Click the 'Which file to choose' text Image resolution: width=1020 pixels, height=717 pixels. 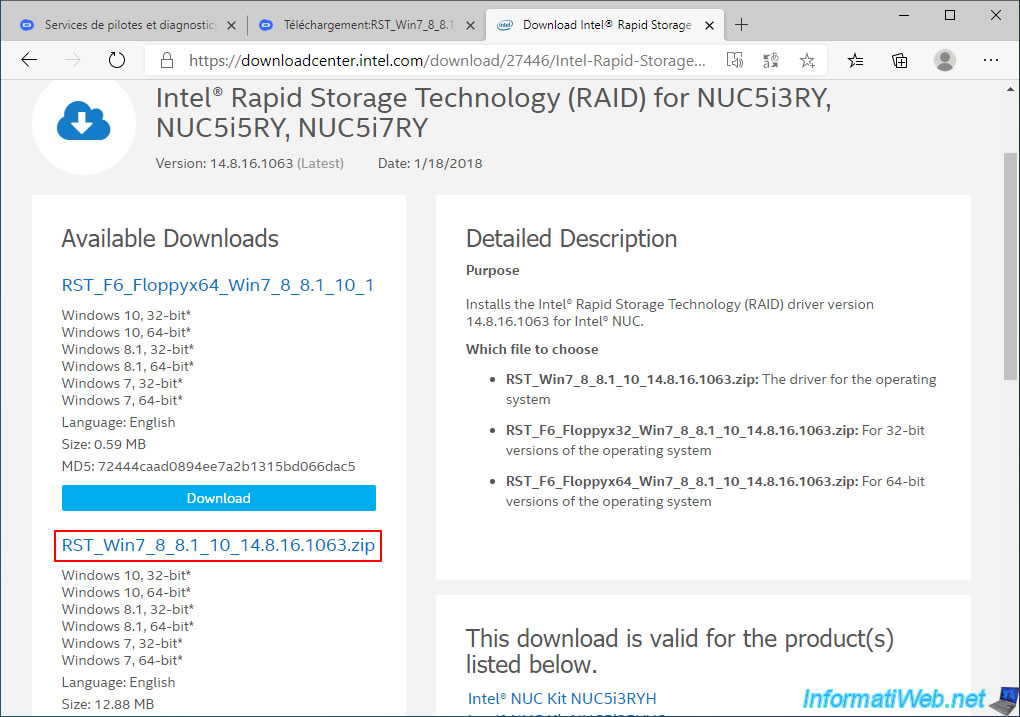[532, 349]
